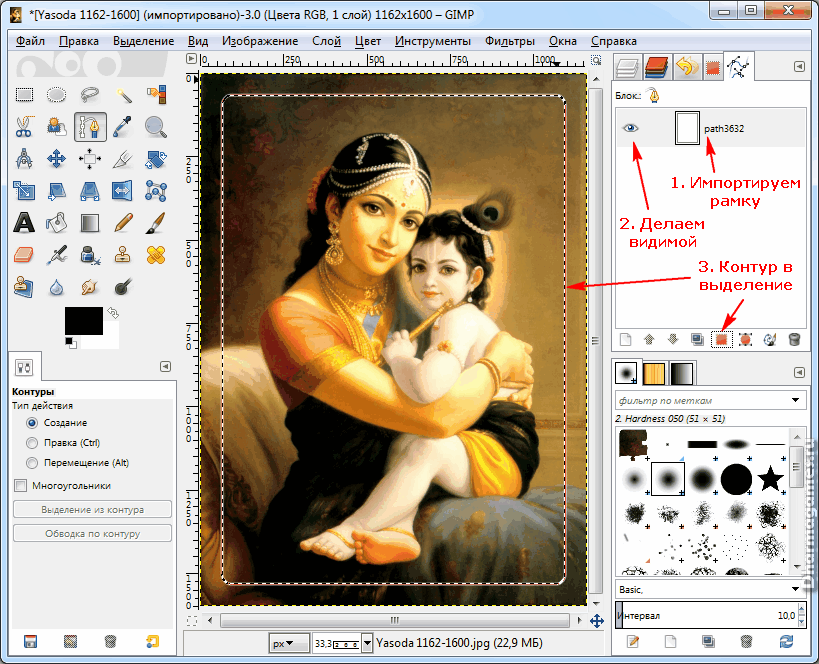Select the Select by Color tool
This screenshot has width=819, height=664.
(x=156, y=95)
